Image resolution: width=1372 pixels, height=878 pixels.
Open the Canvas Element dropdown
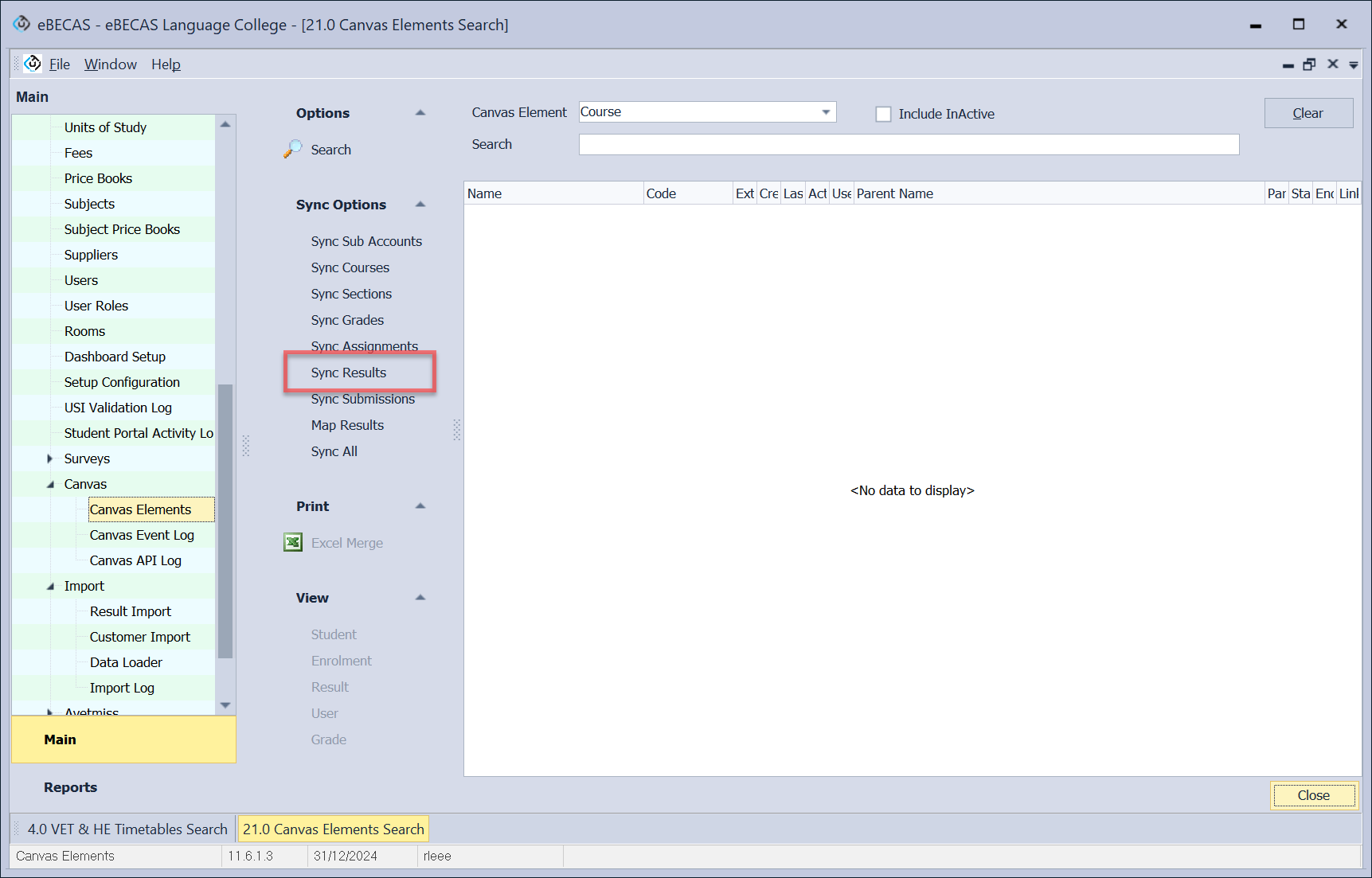point(826,112)
